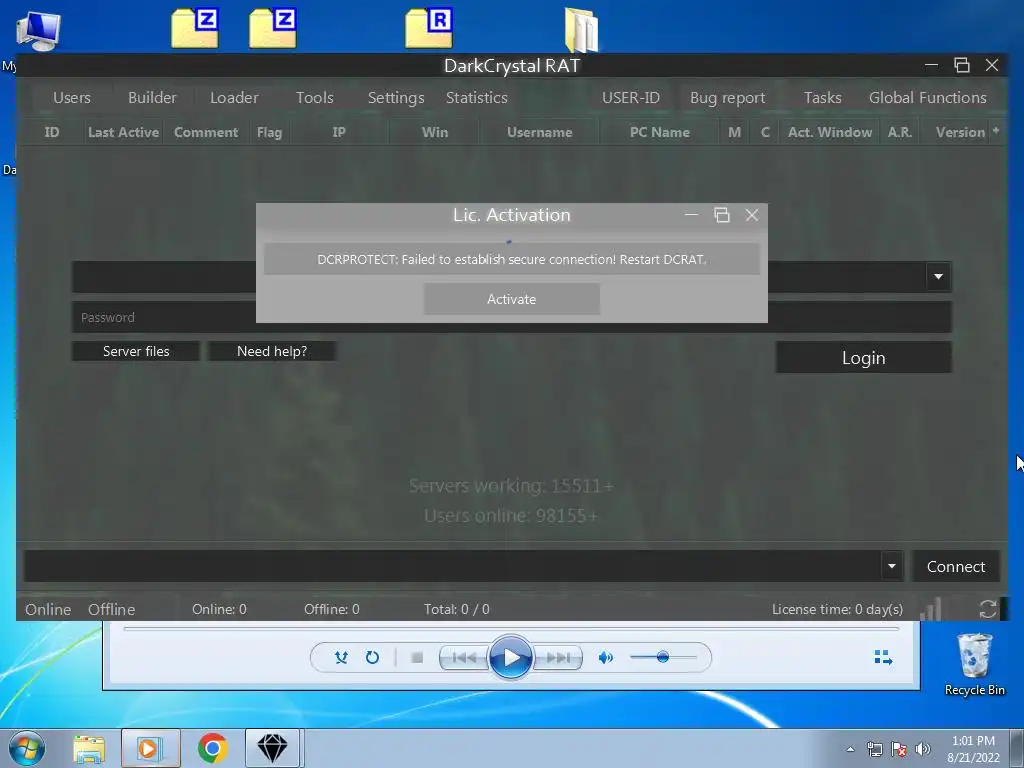Open the Settings menu
The width and height of the screenshot is (1024, 768).
pyautogui.click(x=396, y=97)
